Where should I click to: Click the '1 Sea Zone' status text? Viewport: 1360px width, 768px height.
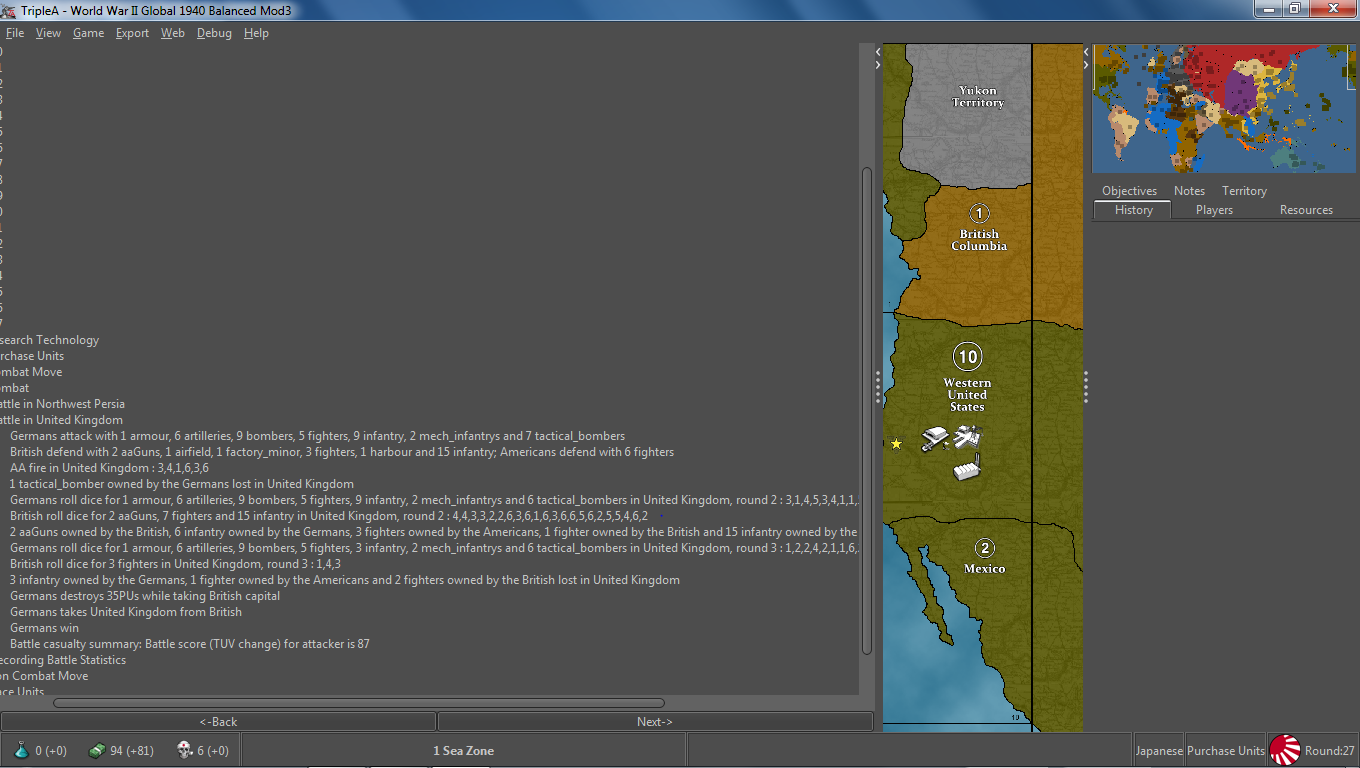click(463, 751)
